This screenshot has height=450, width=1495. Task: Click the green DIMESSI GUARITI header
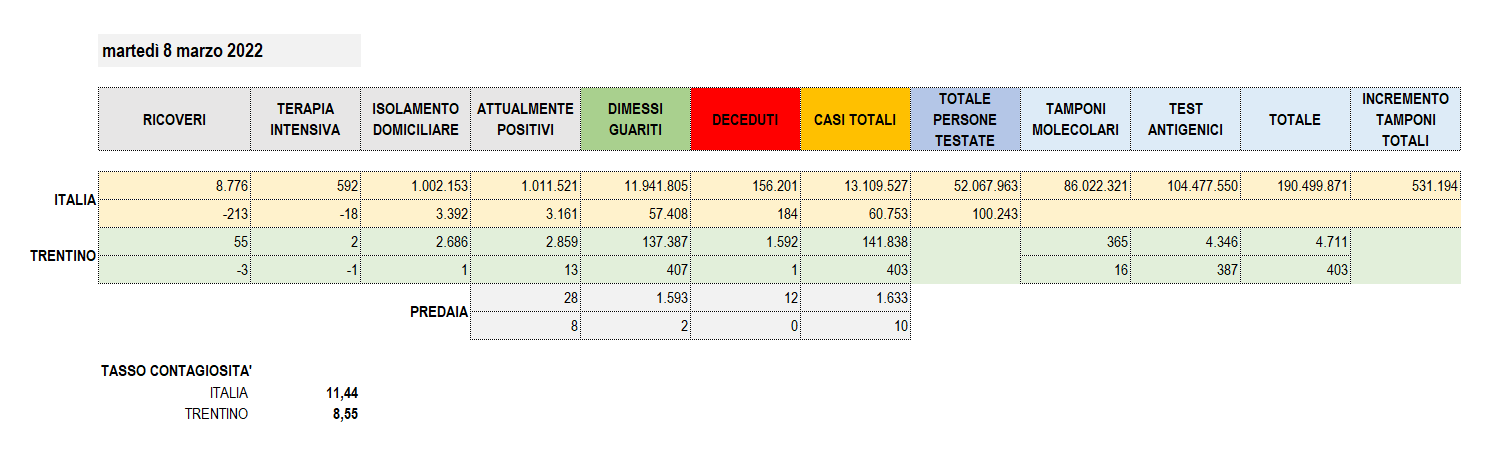(x=635, y=119)
